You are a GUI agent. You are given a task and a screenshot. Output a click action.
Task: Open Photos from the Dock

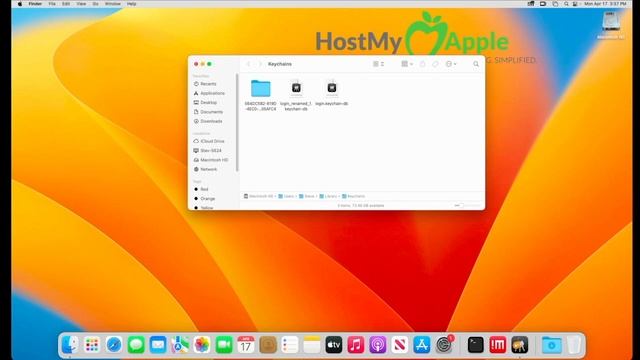[x=202, y=345]
